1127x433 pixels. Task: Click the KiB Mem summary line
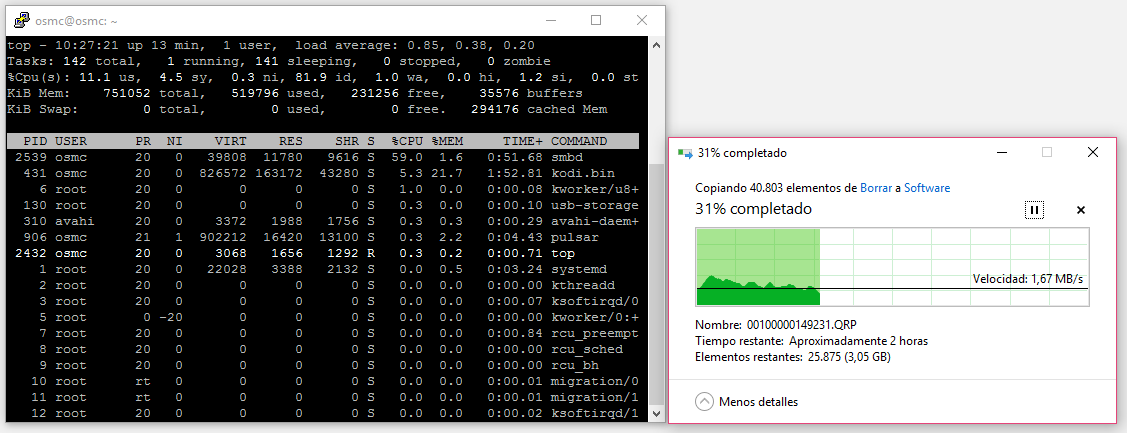click(x=295, y=93)
